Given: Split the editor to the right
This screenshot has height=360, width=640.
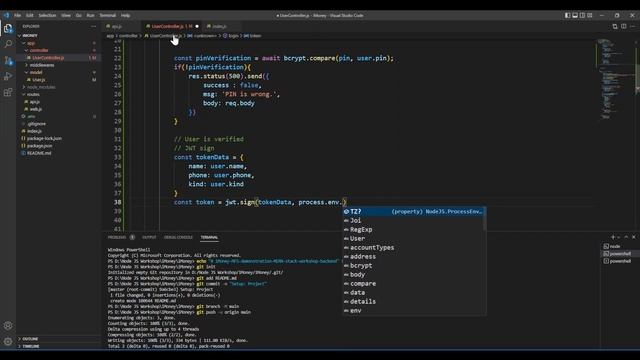Looking at the screenshot, I should [x=624, y=26].
